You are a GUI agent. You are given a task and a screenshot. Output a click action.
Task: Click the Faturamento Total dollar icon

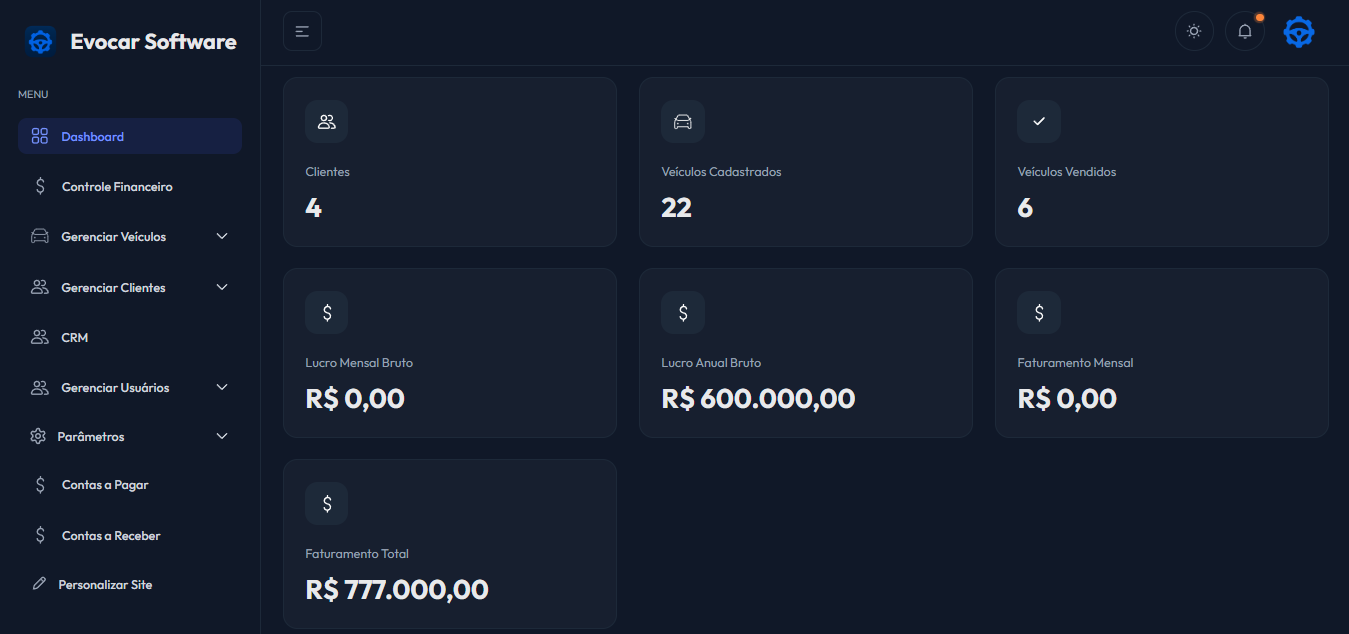point(327,504)
